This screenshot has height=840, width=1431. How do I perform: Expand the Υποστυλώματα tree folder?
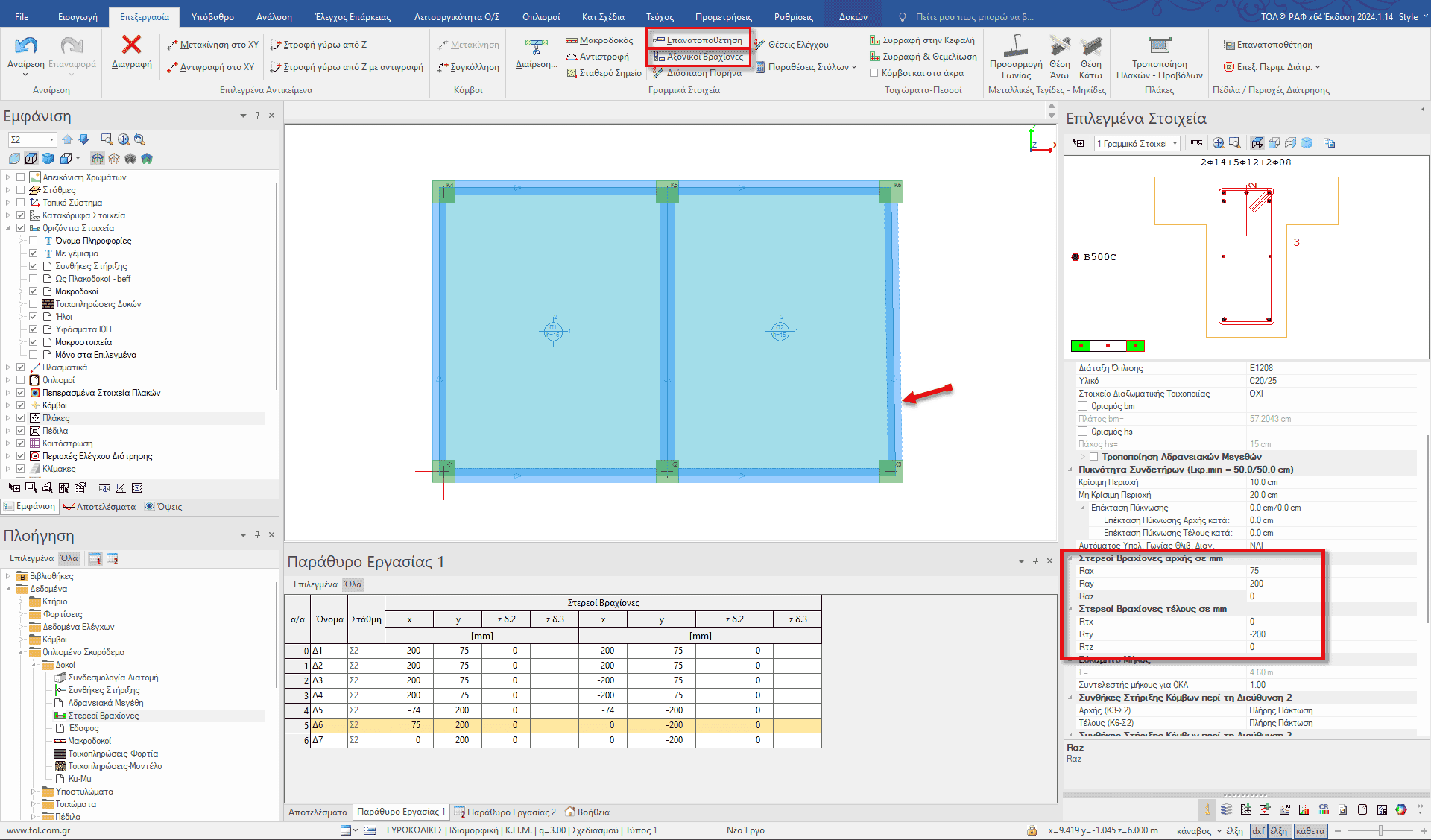(x=34, y=792)
